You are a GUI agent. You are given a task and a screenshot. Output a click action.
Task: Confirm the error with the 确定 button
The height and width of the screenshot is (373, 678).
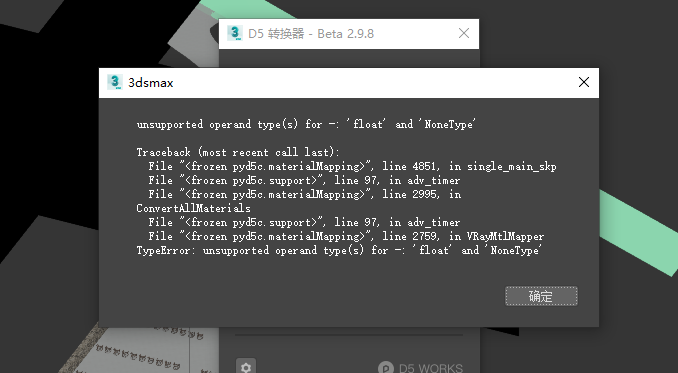click(x=541, y=296)
